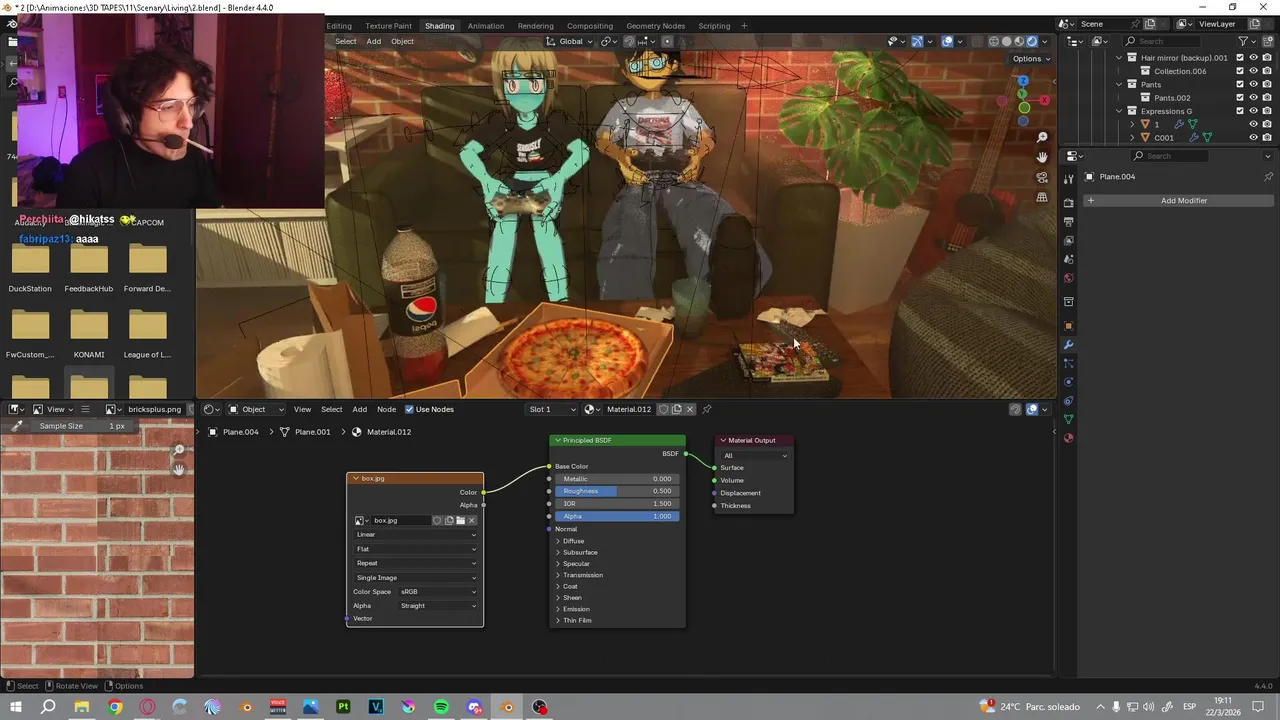
Task: Click the viewport zoom magnifier gizmo
Action: tap(1042, 137)
